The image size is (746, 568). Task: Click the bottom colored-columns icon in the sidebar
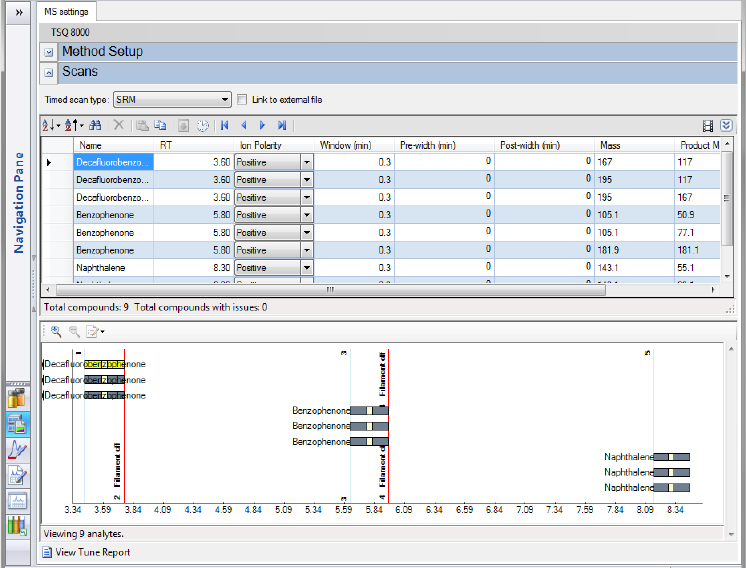[18, 525]
